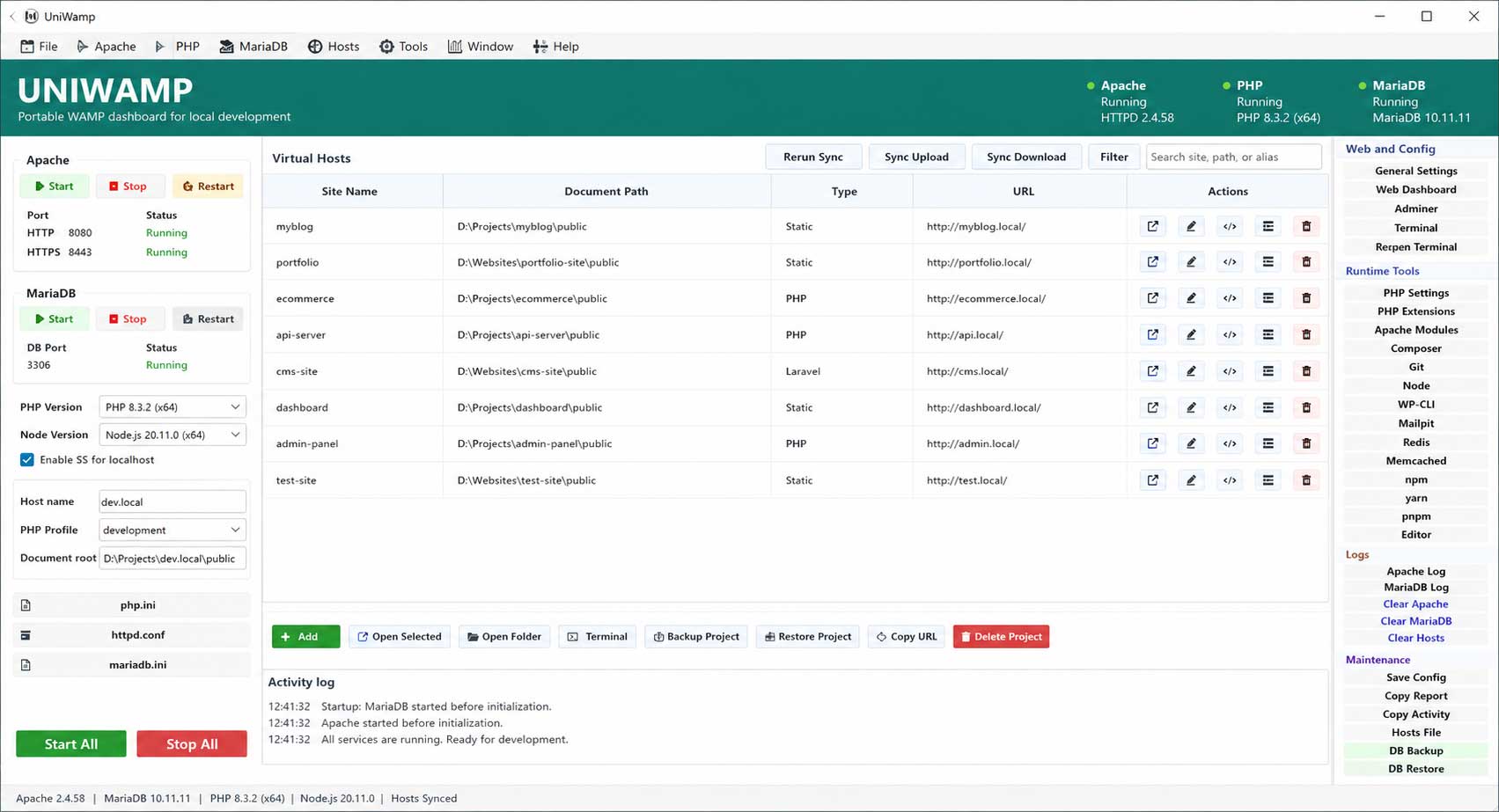The image size is (1499, 812).
Task: Open the PHP menu
Action: click(x=178, y=47)
